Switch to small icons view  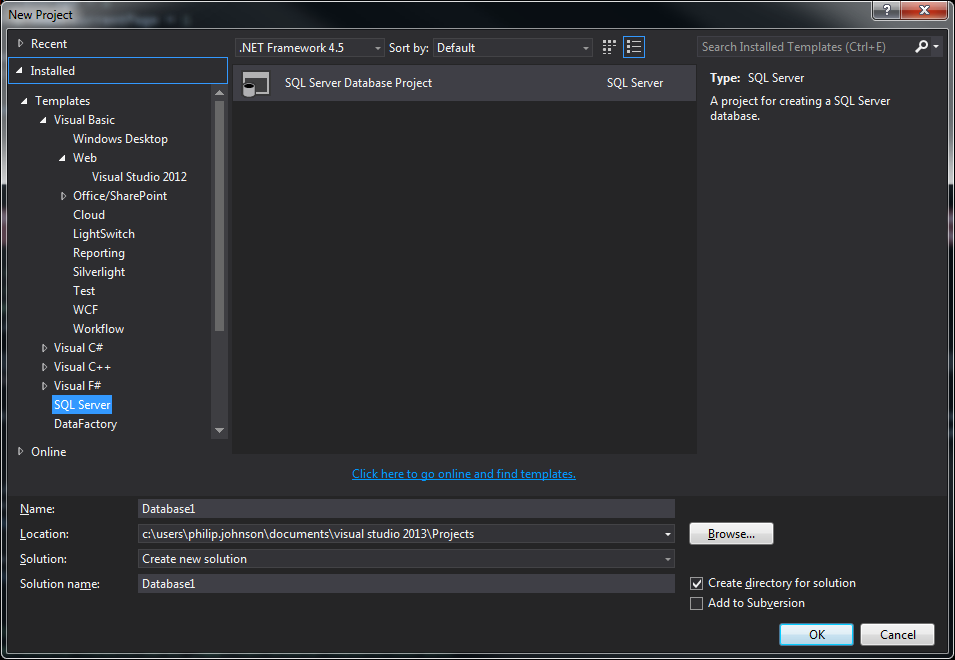click(610, 47)
